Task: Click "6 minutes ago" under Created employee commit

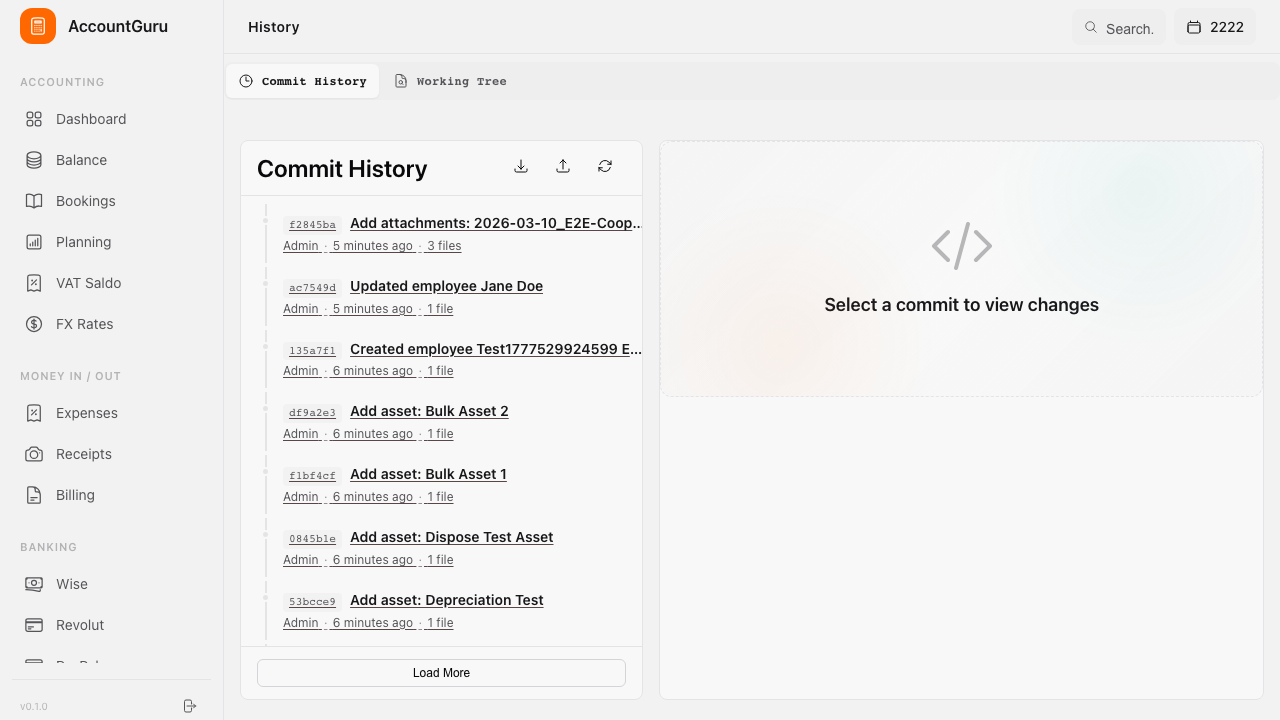Action: point(373,371)
